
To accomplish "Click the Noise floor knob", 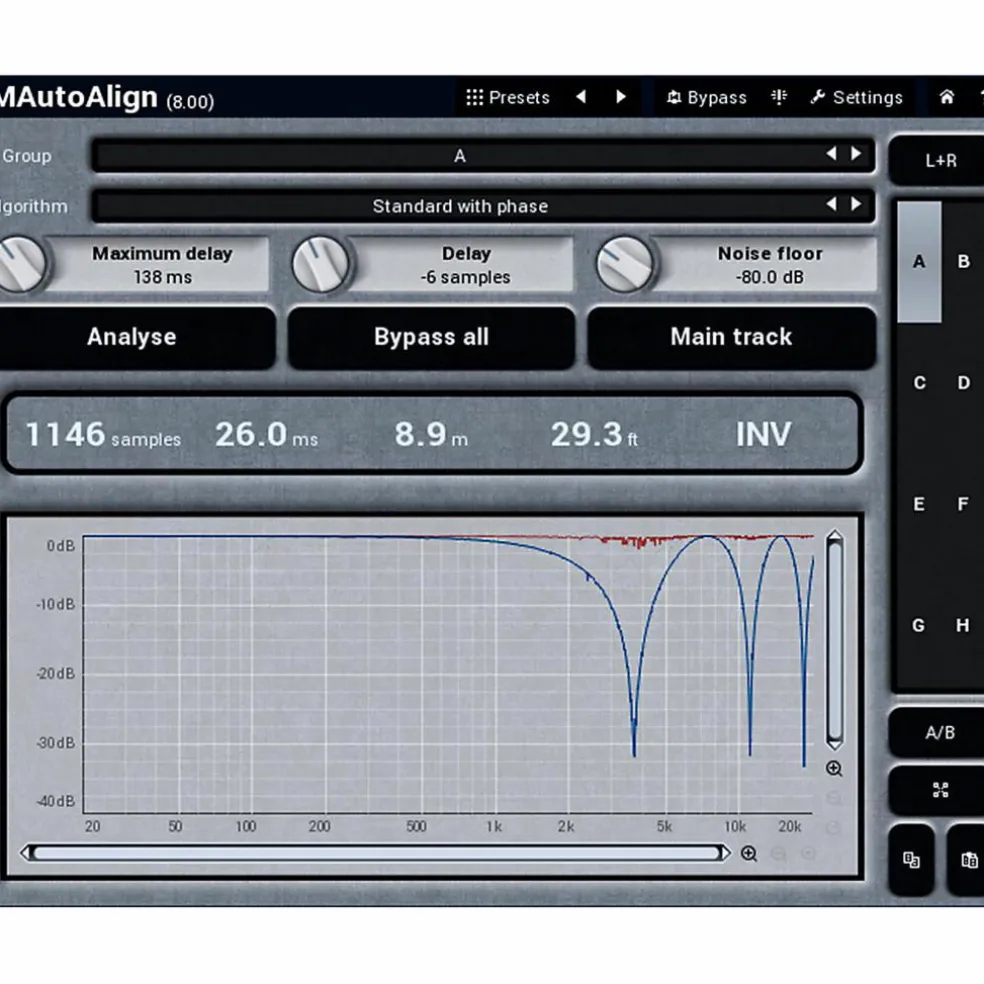I will 624,264.
